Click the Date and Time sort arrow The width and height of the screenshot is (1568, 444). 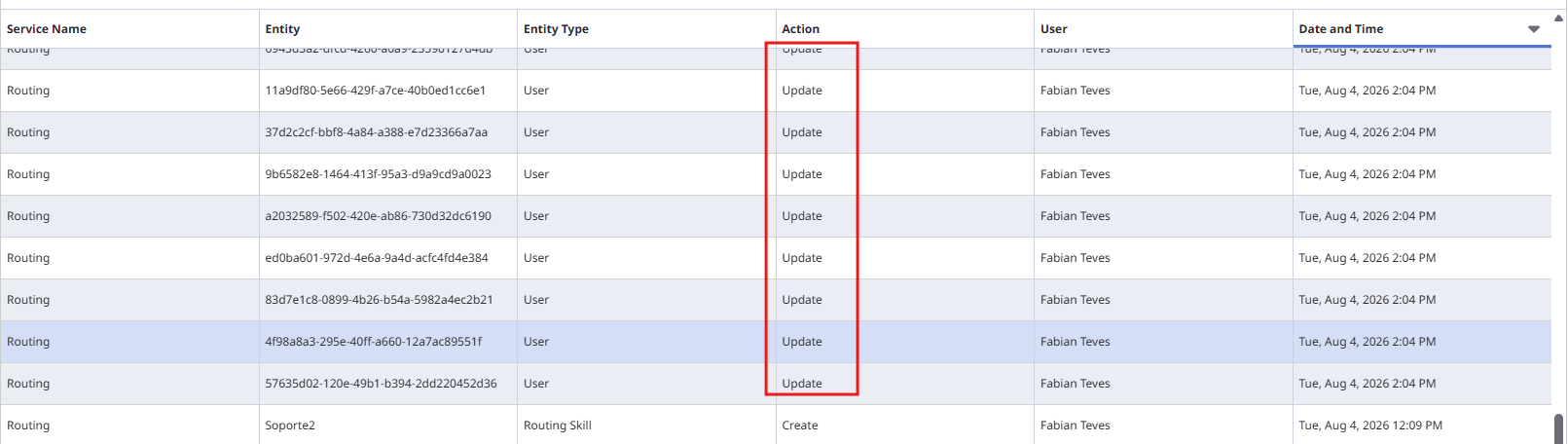[x=1534, y=29]
